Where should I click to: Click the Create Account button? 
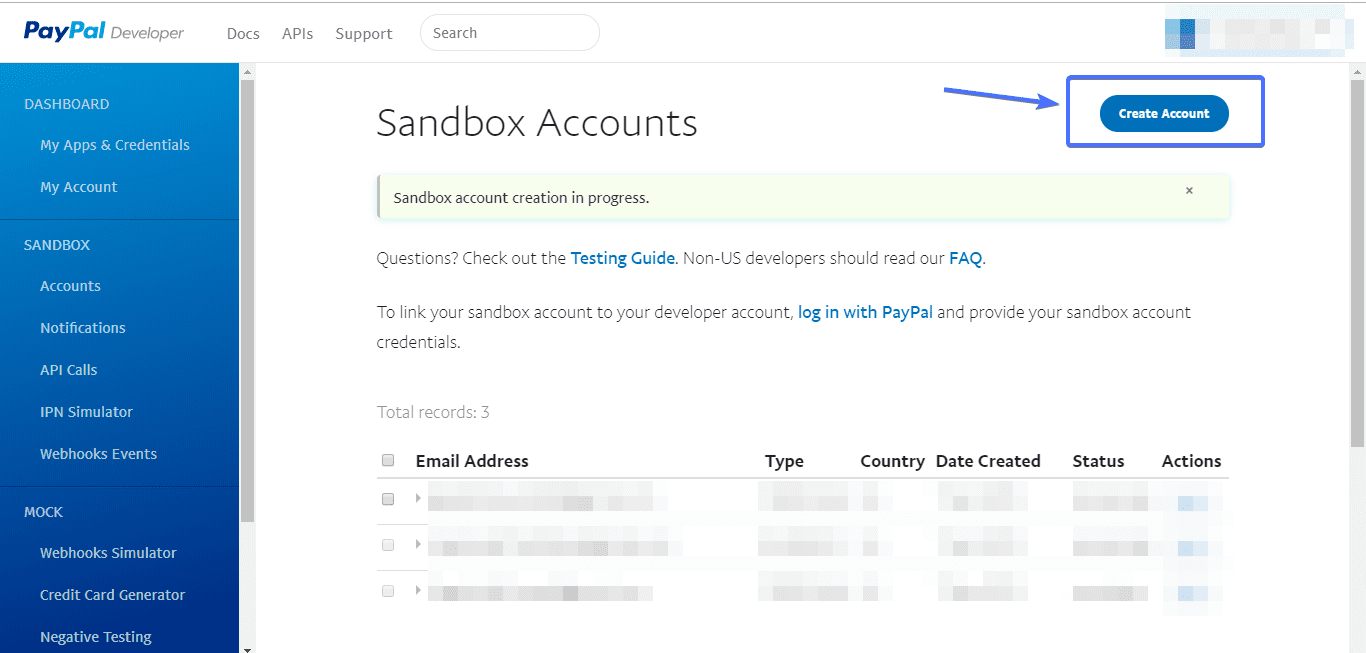click(x=1164, y=113)
